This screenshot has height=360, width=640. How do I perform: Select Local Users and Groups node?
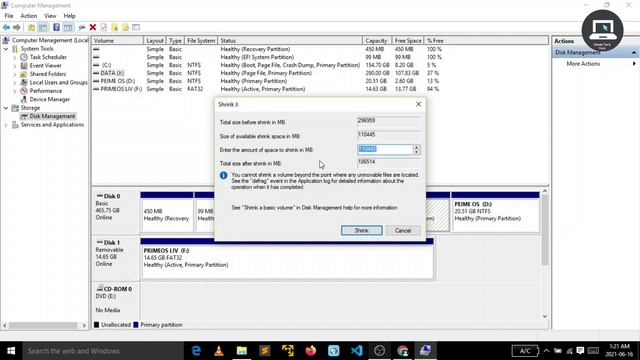(x=58, y=82)
